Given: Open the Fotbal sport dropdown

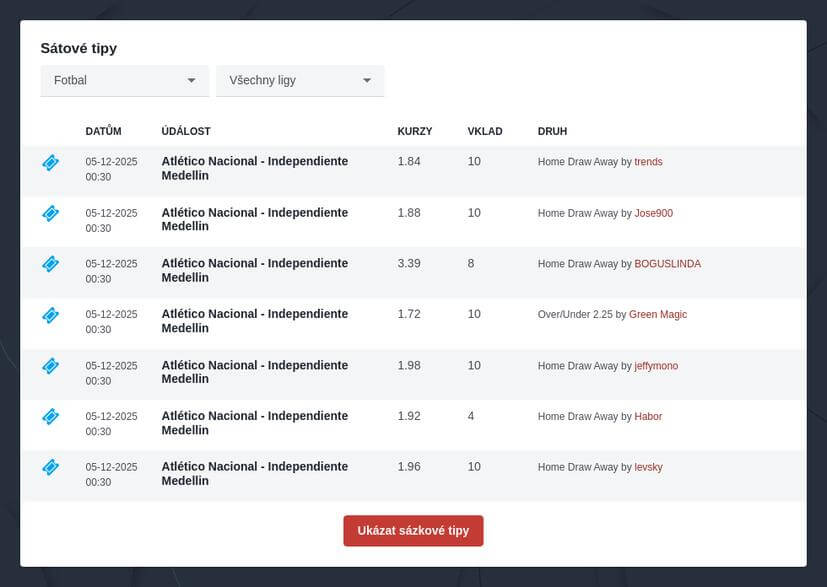Looking at the screenshot, I should (124, 81).
